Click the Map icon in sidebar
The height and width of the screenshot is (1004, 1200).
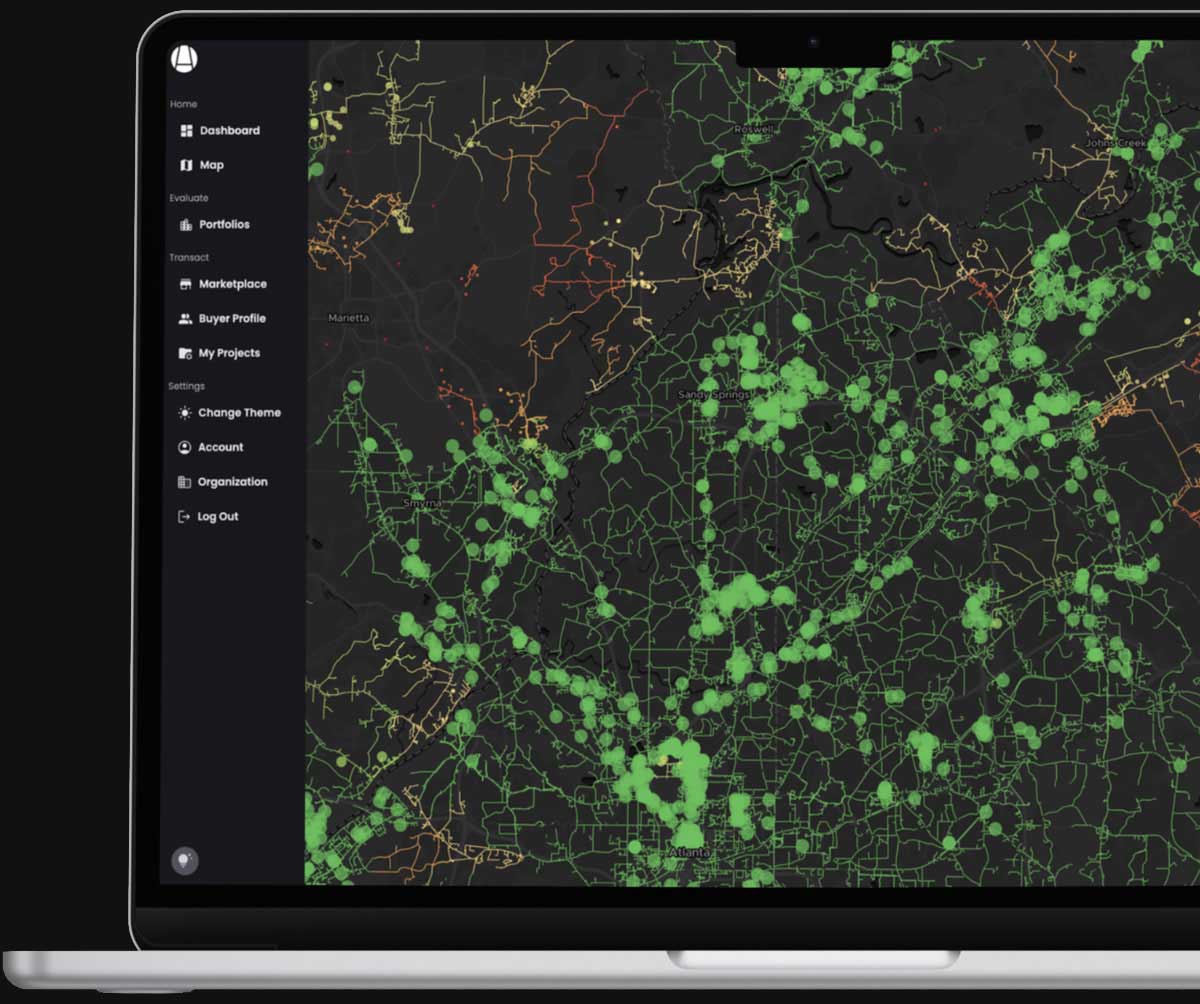click(x=186, y=165)
